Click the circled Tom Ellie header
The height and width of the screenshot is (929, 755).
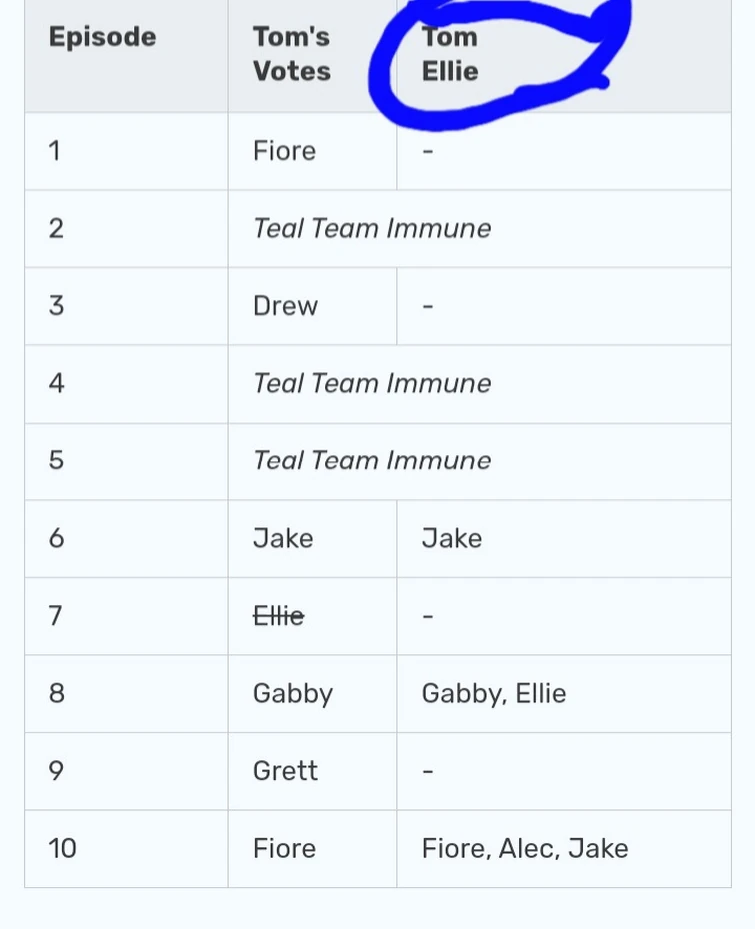(x=450, y=54)
